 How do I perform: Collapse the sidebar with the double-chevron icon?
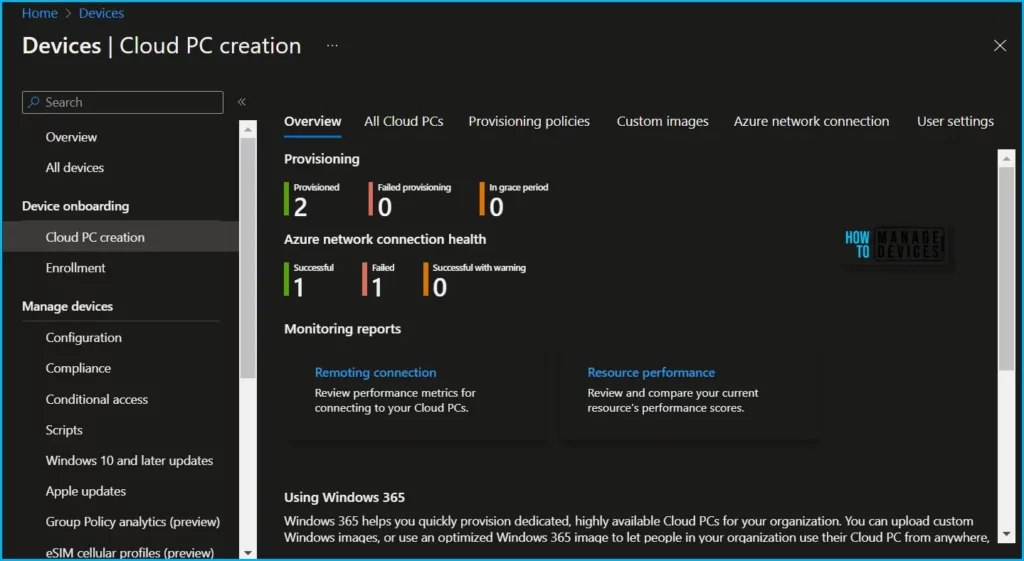(242, 102)
